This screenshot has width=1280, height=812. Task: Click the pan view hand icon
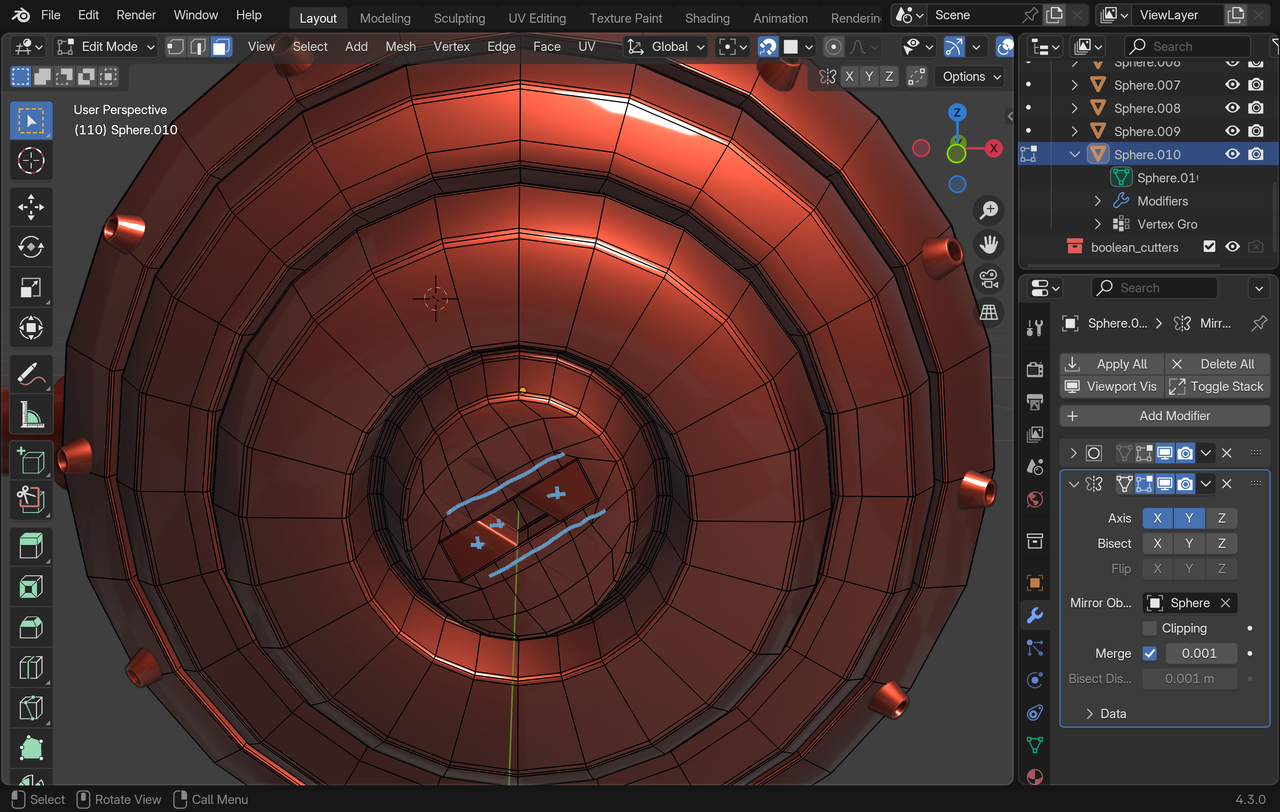989,244
